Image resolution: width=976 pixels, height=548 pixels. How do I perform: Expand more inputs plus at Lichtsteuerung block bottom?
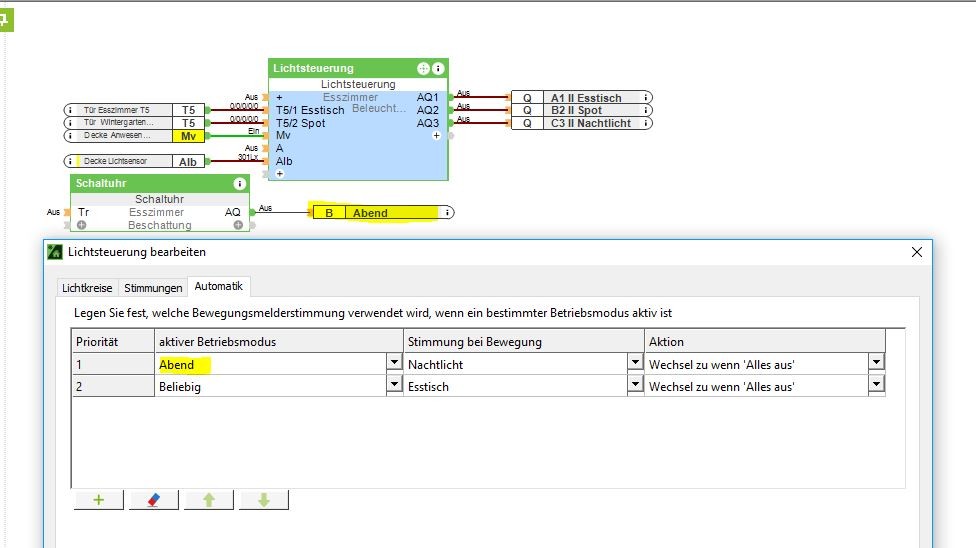pyautogui.click(x=279, y=174)
